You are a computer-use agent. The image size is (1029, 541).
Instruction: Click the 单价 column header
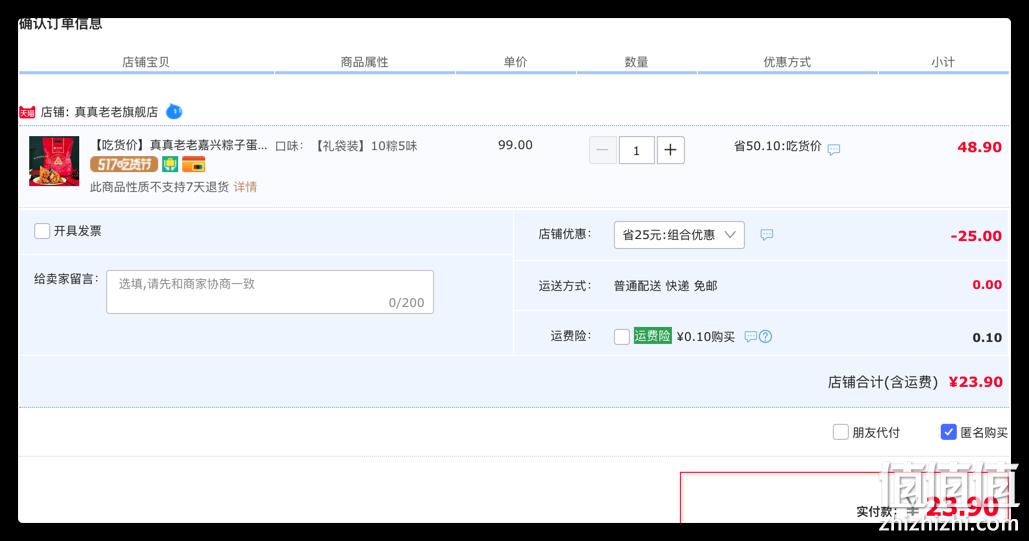pyautogui.click(x=515, y=62)
